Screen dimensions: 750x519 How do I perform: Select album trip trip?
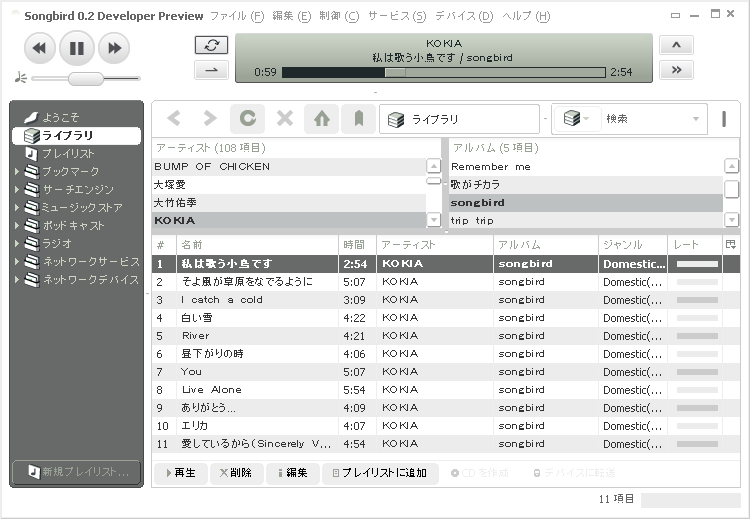click(586, 221)
